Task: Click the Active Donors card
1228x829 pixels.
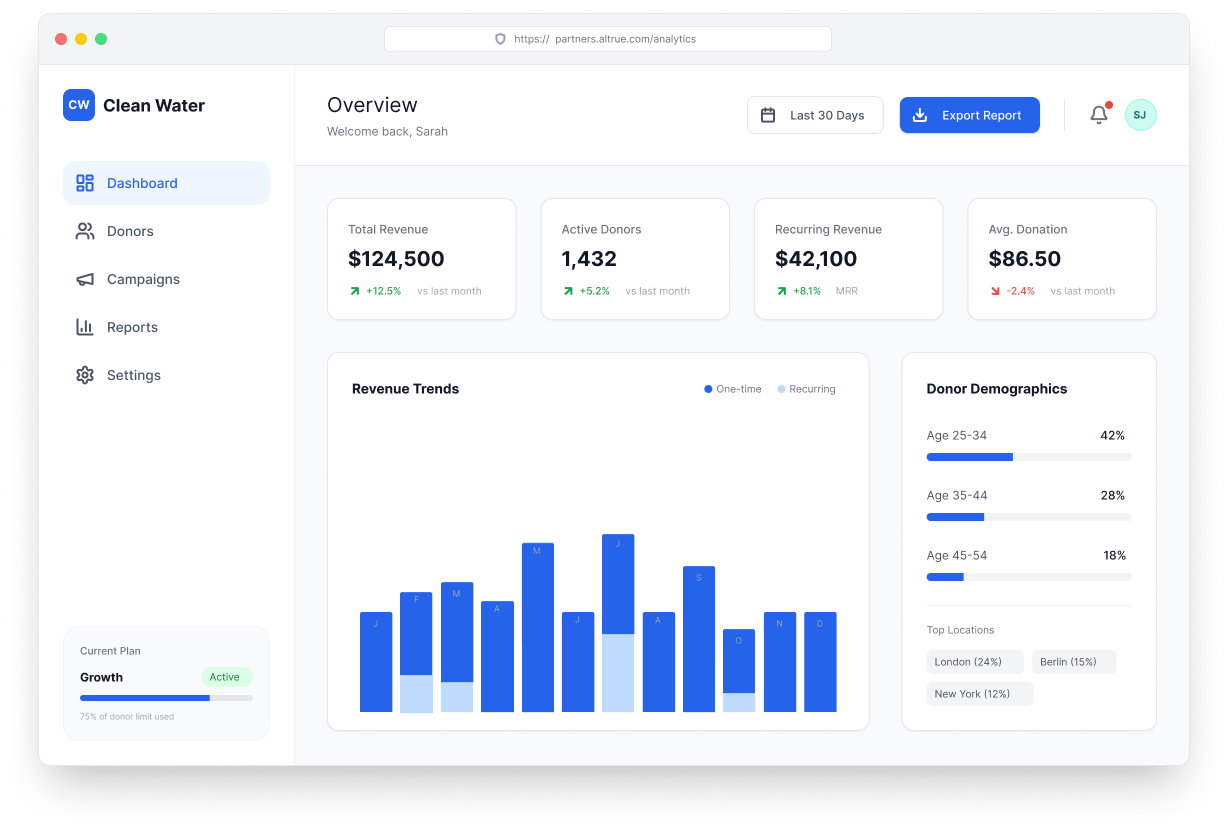Action: pos(635,259)
